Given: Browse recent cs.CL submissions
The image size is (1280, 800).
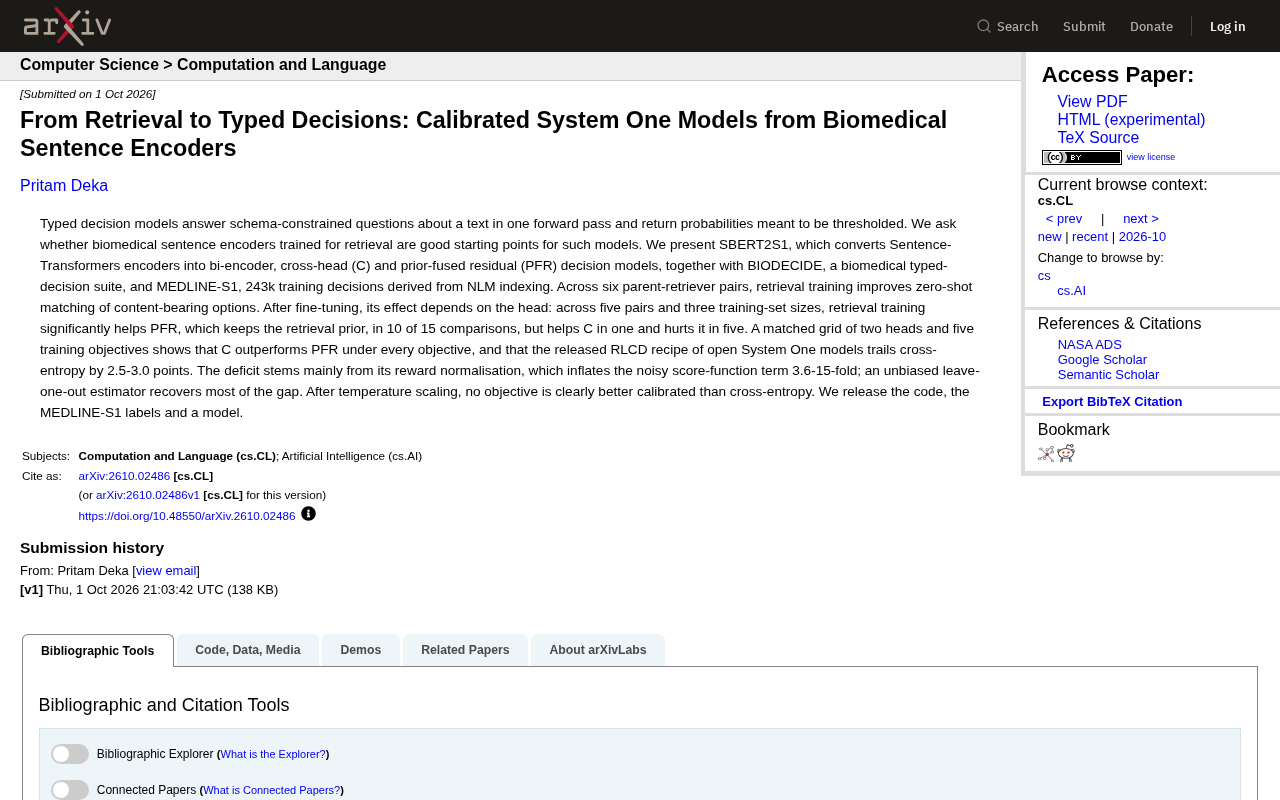Looking at the screenshot, I should click(x=1090, y=237).
